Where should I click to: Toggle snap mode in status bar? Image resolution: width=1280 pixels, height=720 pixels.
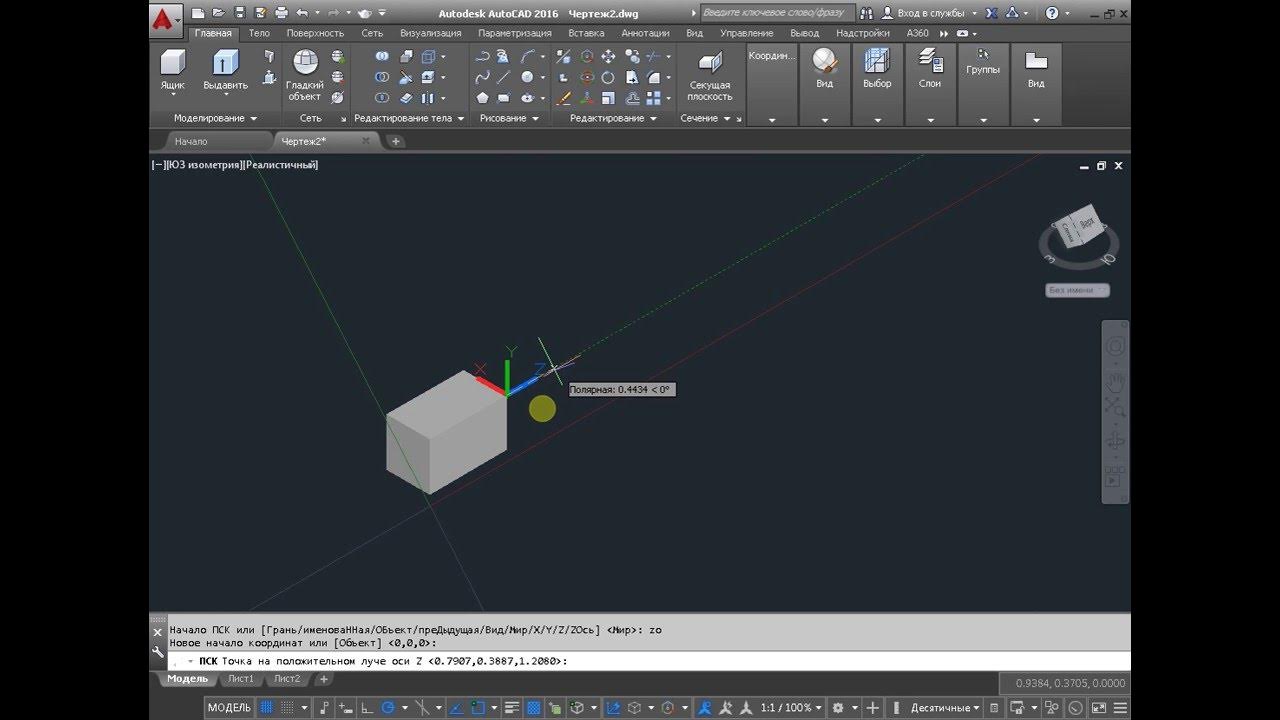tap(287, 708)
